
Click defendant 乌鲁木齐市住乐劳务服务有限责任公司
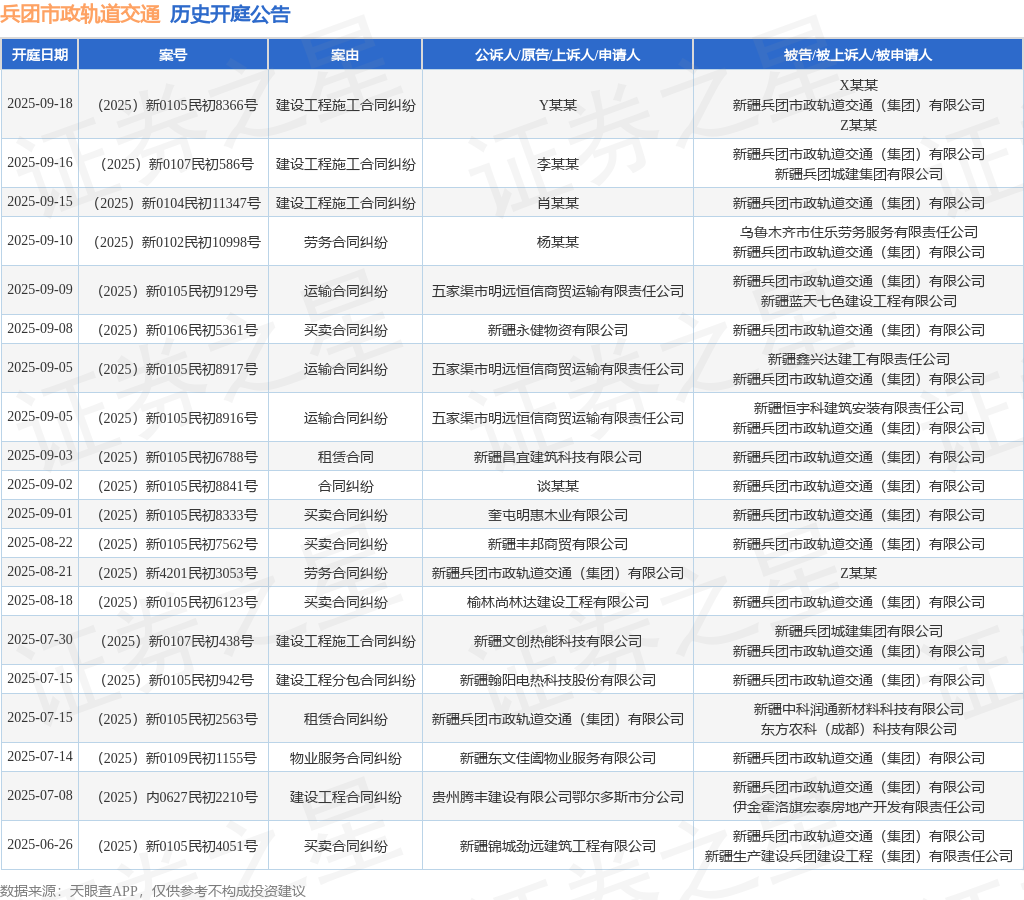(x=858, y=232)
